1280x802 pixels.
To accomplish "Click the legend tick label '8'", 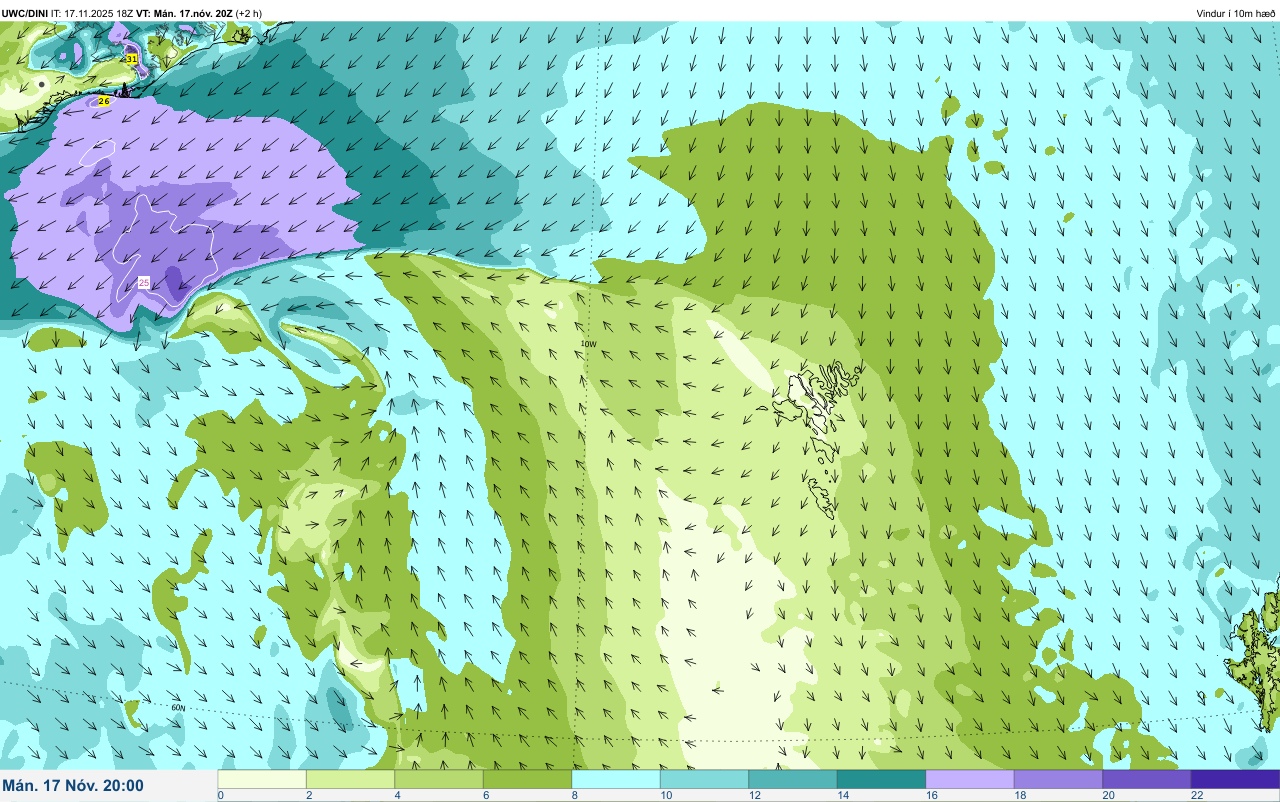I will (x=573, y=795).
